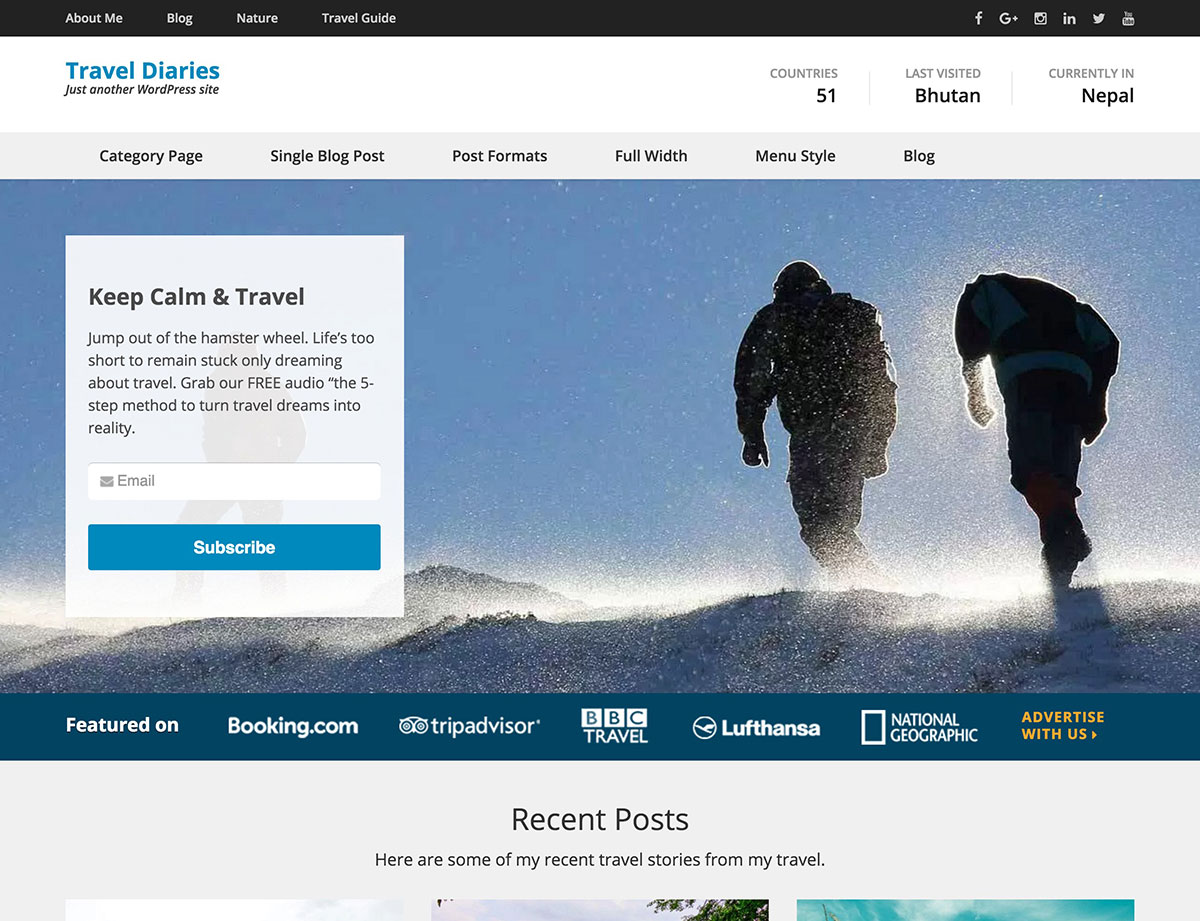Click the Countries 51 counter
Viewport: 1200px width, 921px height.
pos(804,86)
